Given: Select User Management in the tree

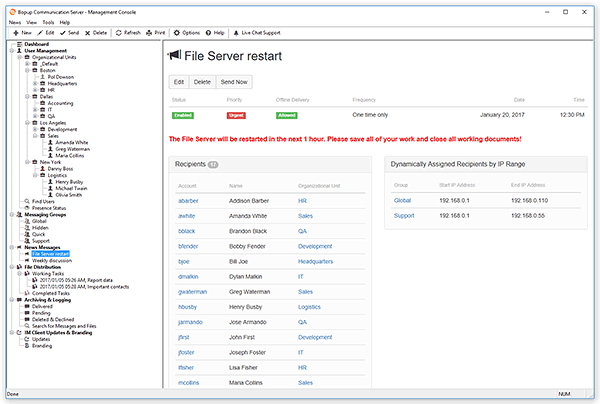Looking at the screenshot, I should click(x=46, y=50).
